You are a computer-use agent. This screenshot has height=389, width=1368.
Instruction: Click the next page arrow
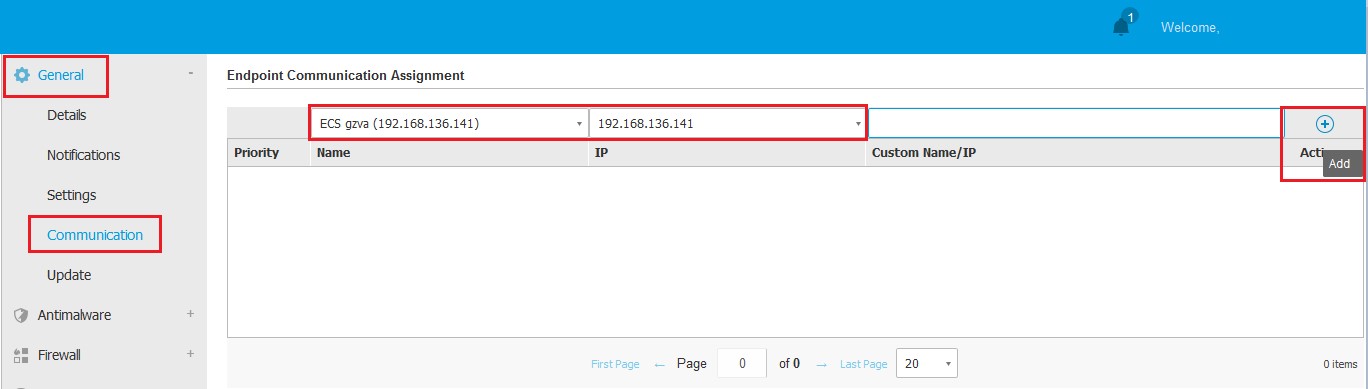(821, 365)
